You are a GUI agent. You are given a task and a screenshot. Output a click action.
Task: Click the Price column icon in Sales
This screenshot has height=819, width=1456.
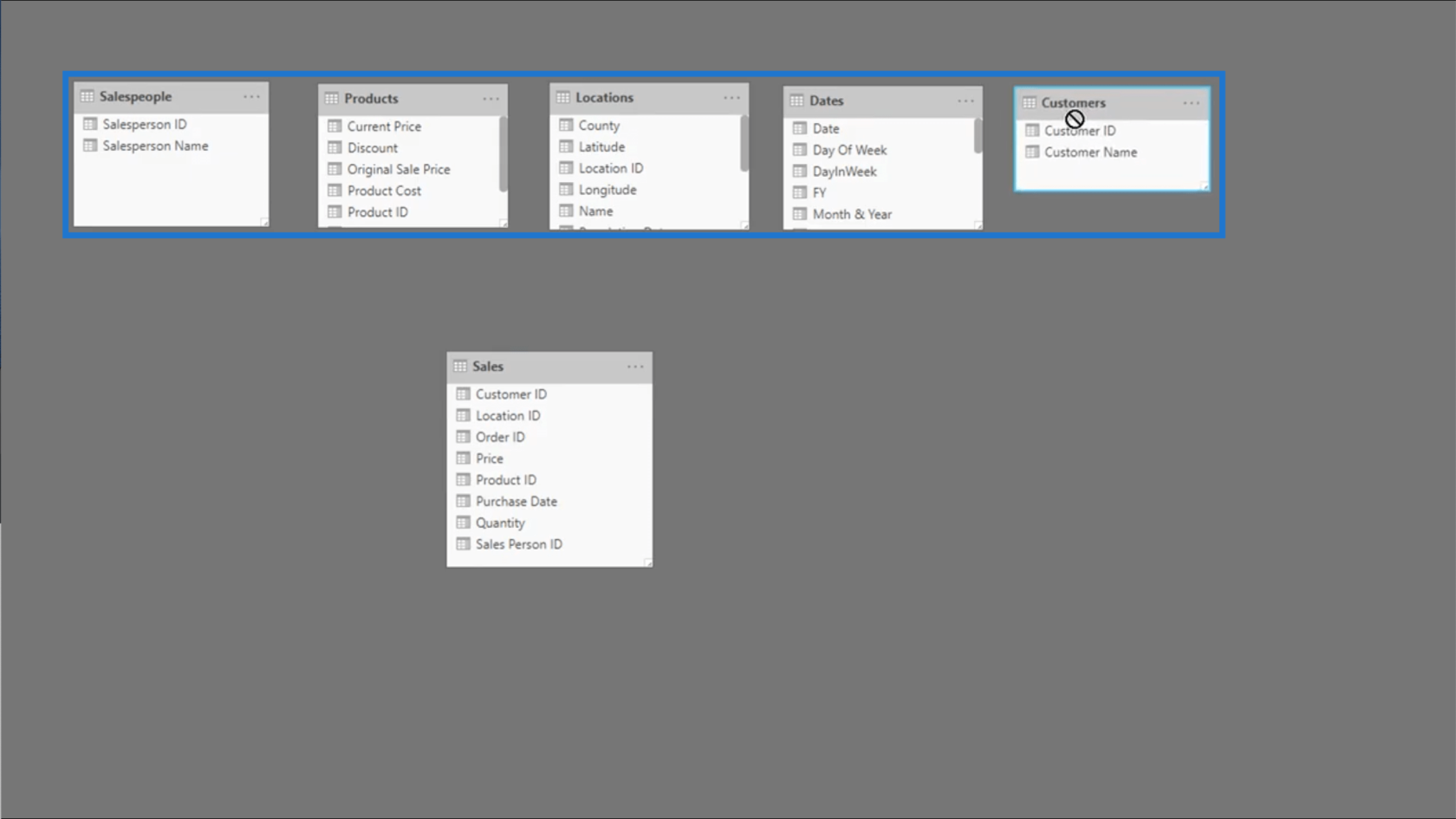pos(464,458)
